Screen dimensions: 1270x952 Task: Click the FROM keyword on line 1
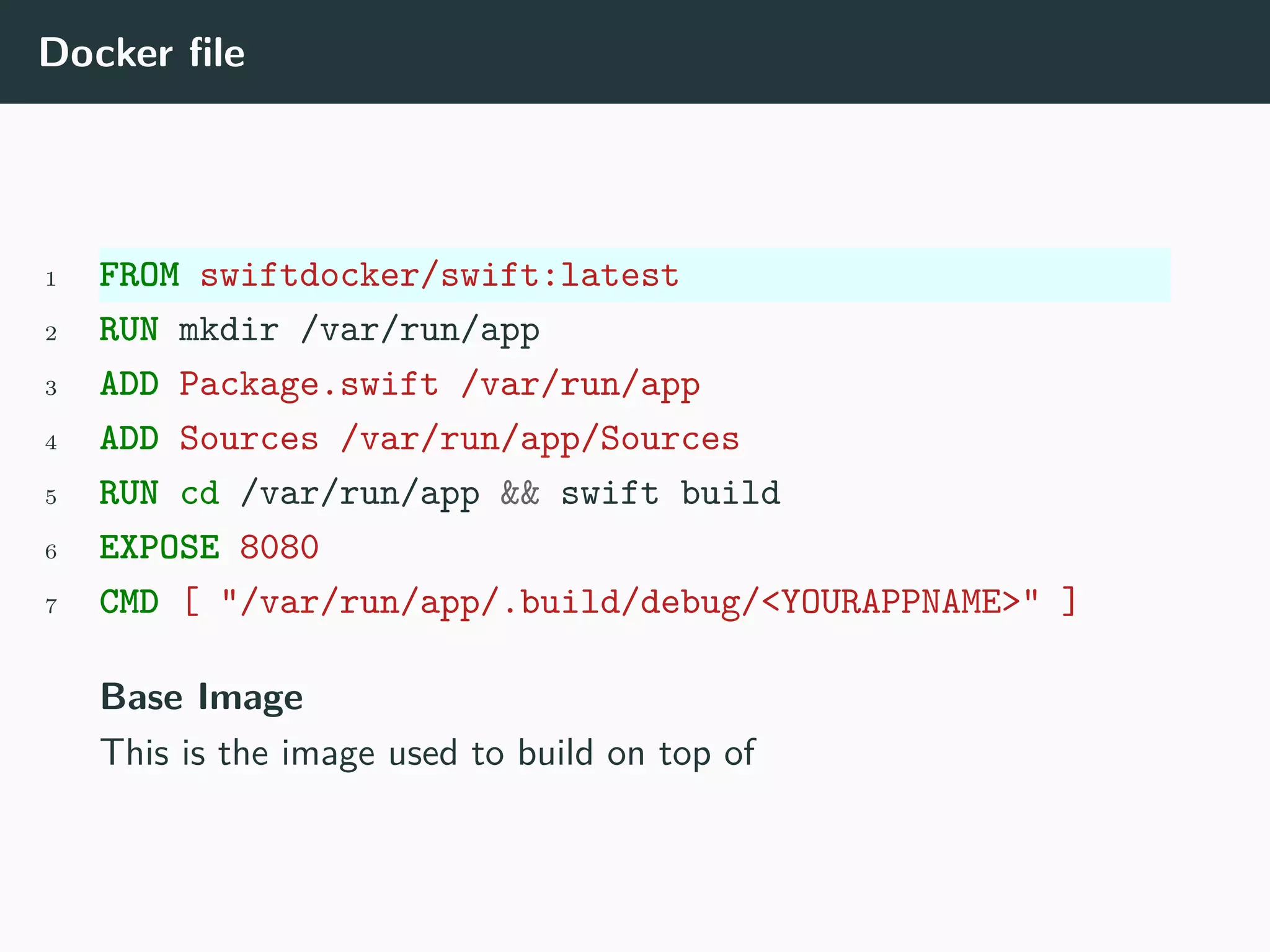click(x=139, y=275)
